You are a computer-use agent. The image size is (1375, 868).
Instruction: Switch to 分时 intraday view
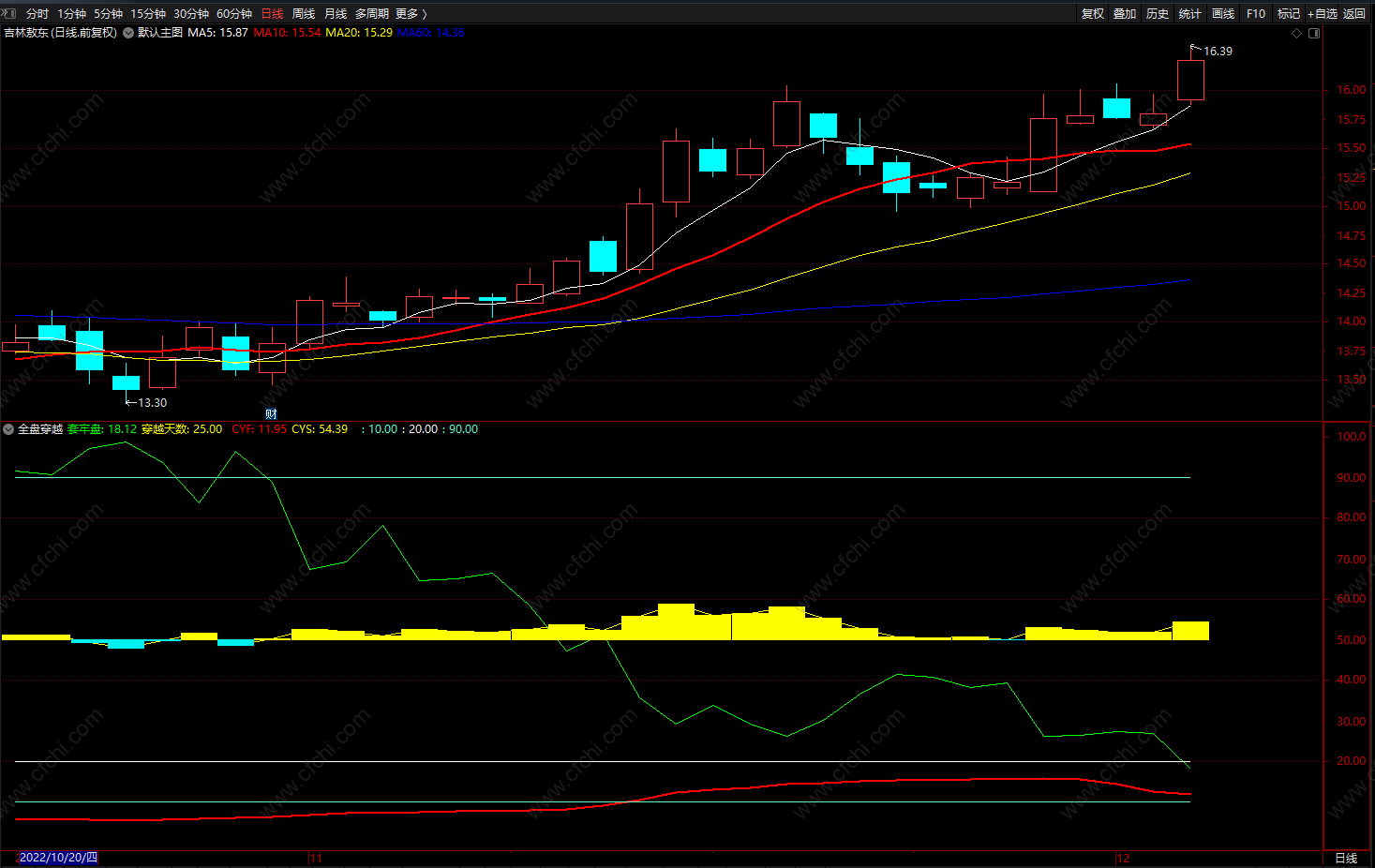click(x=37, y=14)
